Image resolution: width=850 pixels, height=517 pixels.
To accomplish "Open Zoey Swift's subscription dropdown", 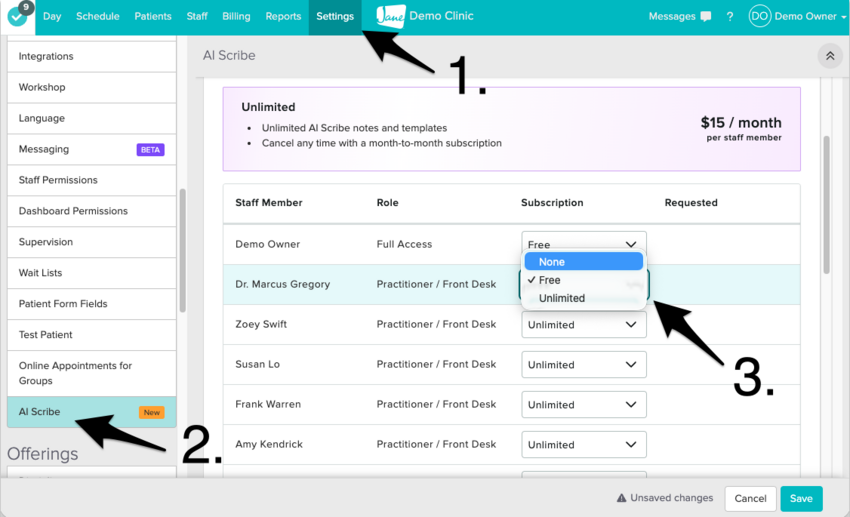I will [583, 325].
